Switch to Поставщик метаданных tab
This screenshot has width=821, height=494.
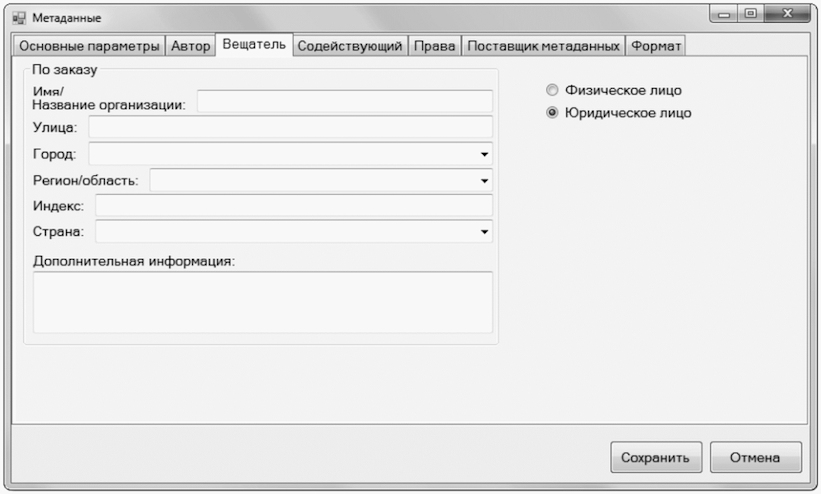coord(543,46)
